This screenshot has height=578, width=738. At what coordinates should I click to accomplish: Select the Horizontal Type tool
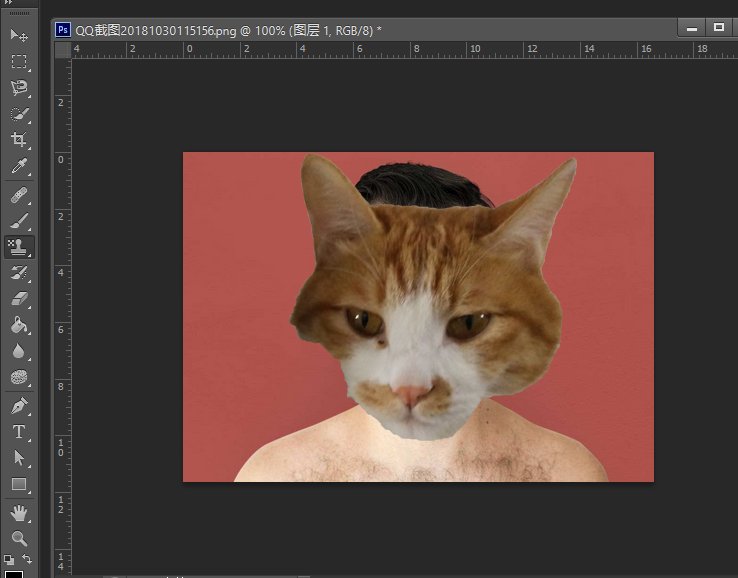18,432
